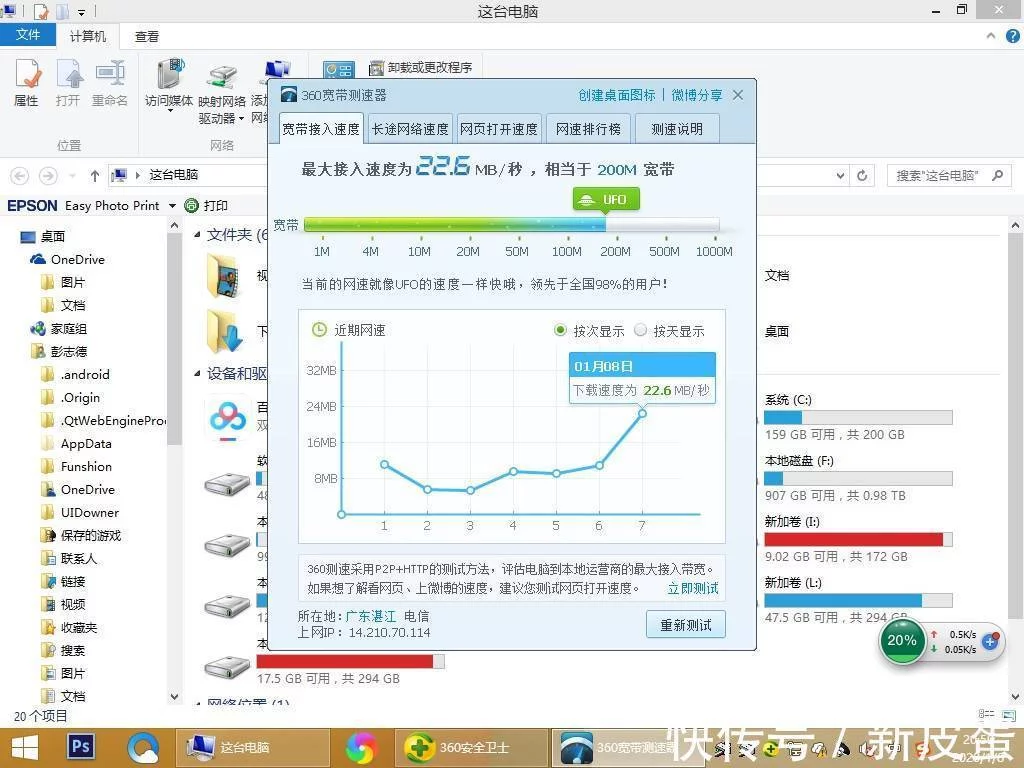Viewport: 1024px width, 768px height.
Task: Open the 网速排行榜 tab
Action: pyautogui.click(x=588, y=129)
